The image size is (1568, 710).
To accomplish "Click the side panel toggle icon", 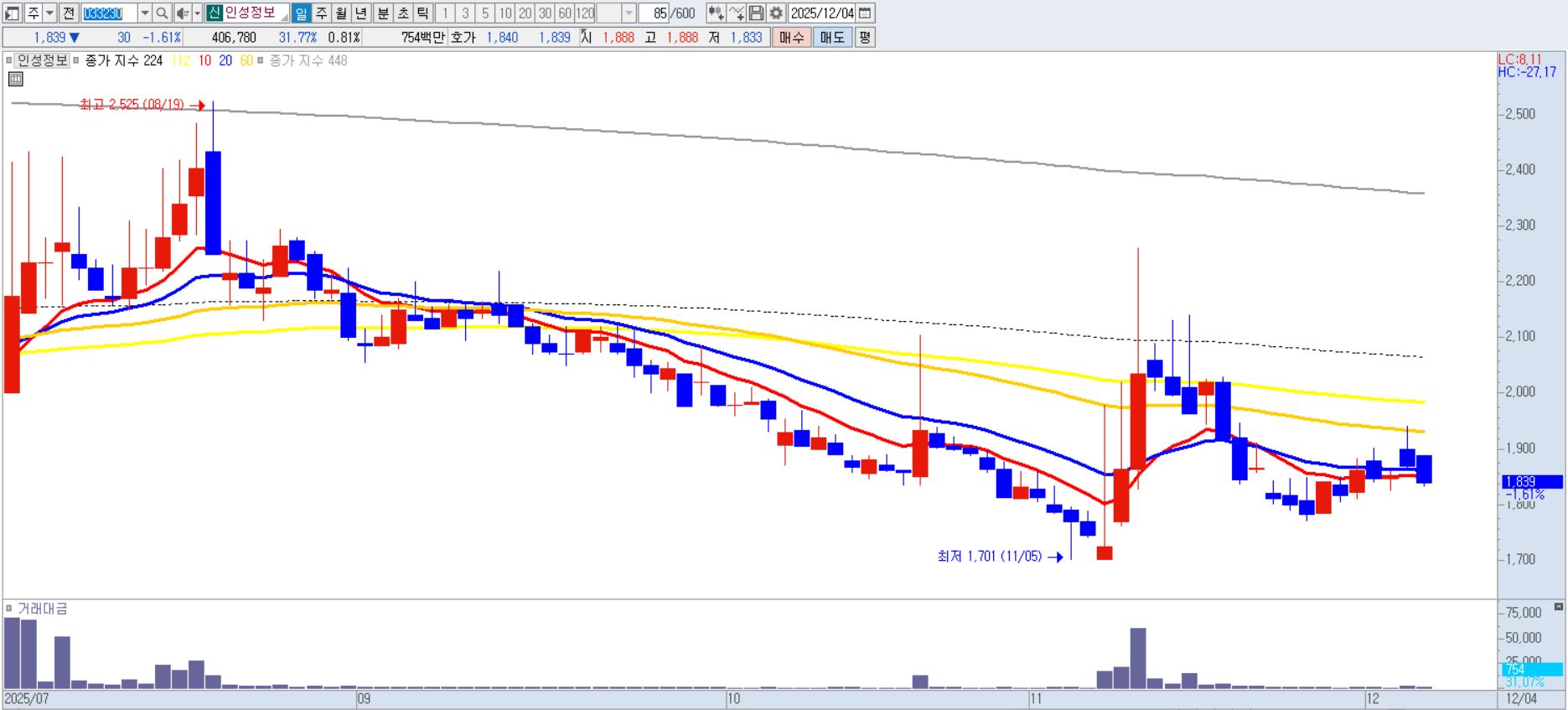I will click(12, 13).
